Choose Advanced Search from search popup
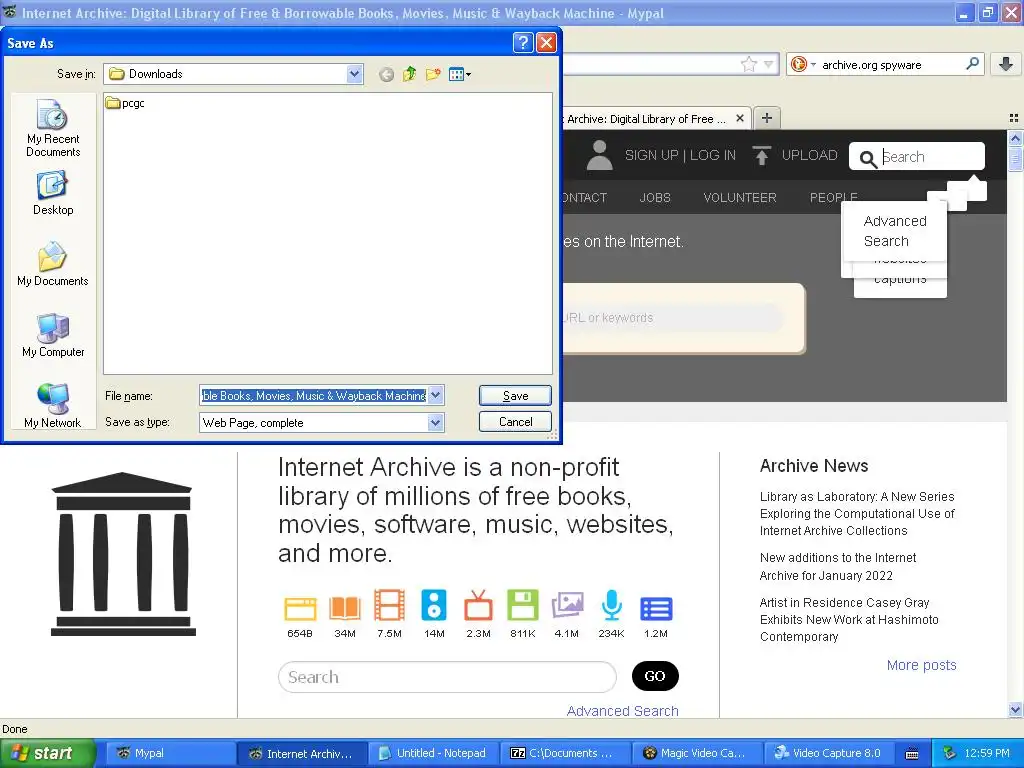This screenshot has width=1024, height=768. pos(895,231)
